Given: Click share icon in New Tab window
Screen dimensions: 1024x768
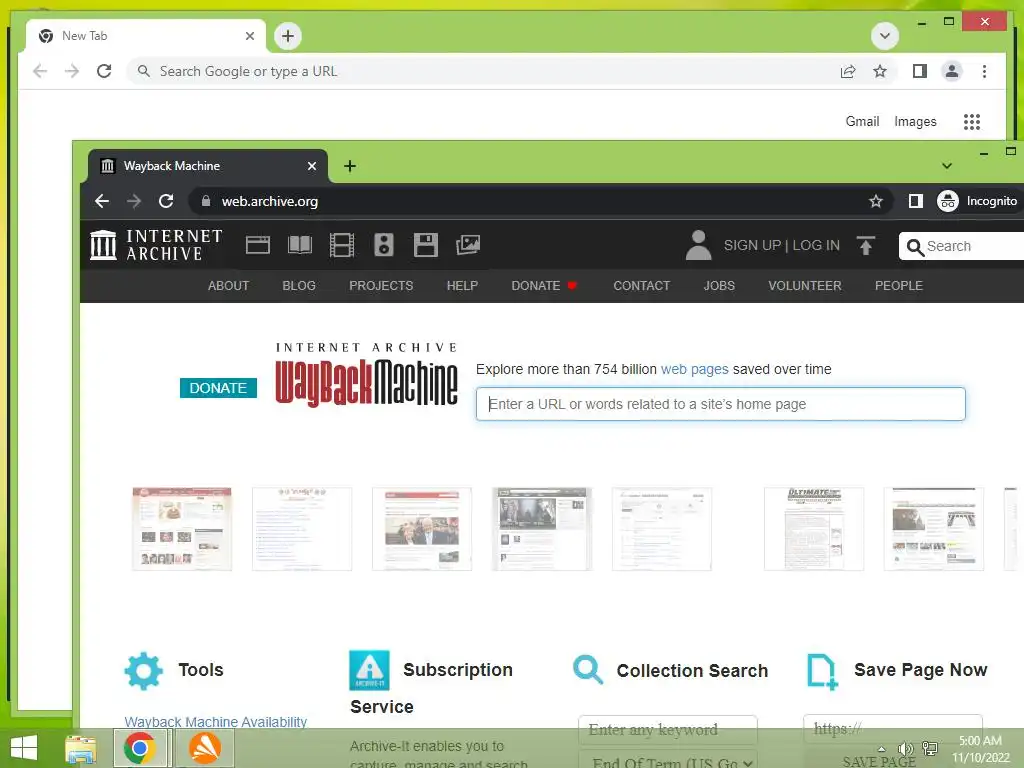Looking at the screenshot, I should tap(848, 71).
